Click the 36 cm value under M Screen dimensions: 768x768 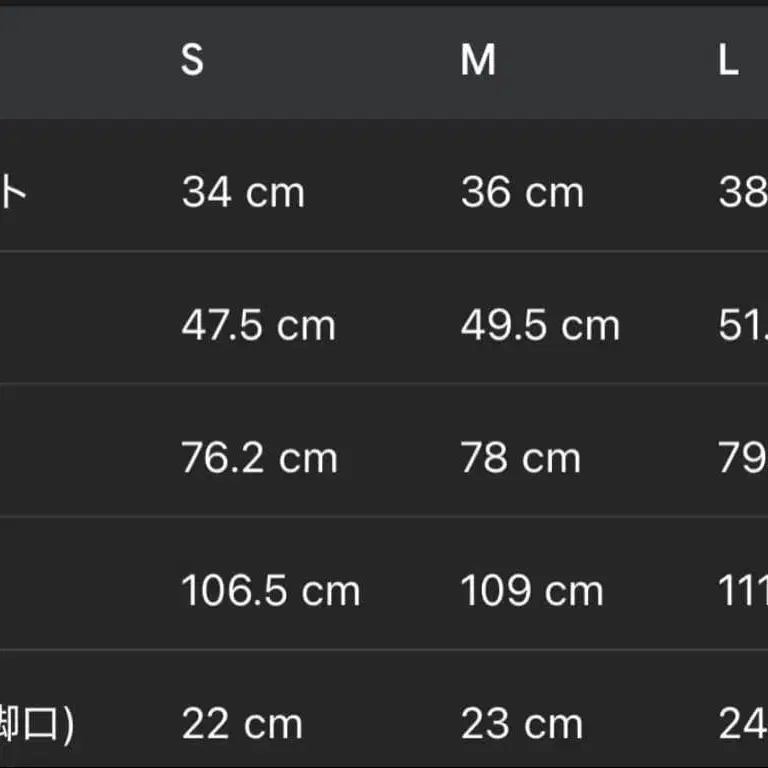(x=522, y=192)
